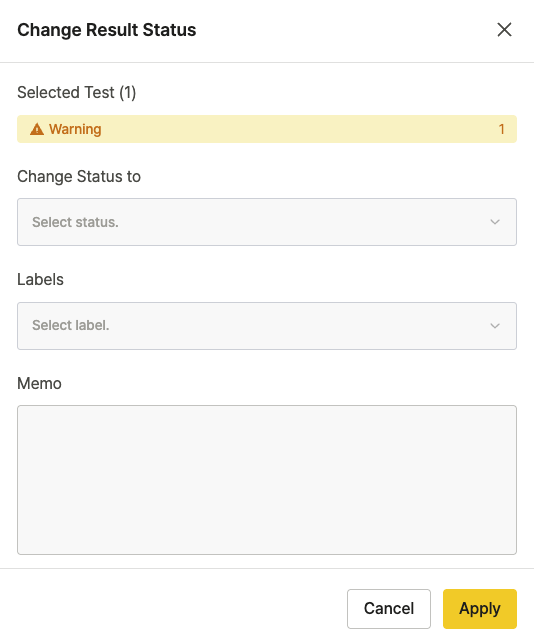Click the Labels field label
The height and width of the screenshot is (644, 534).
tap(40, 280)
